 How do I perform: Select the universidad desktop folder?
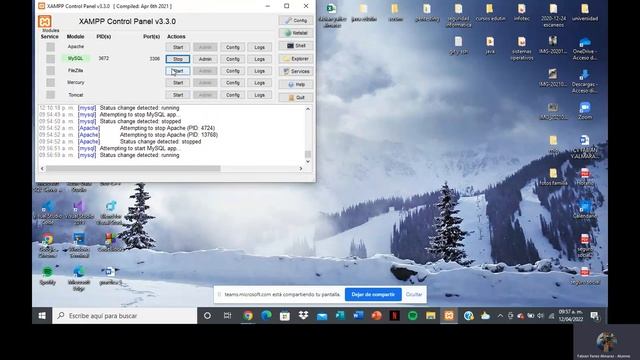coord(585,13)
